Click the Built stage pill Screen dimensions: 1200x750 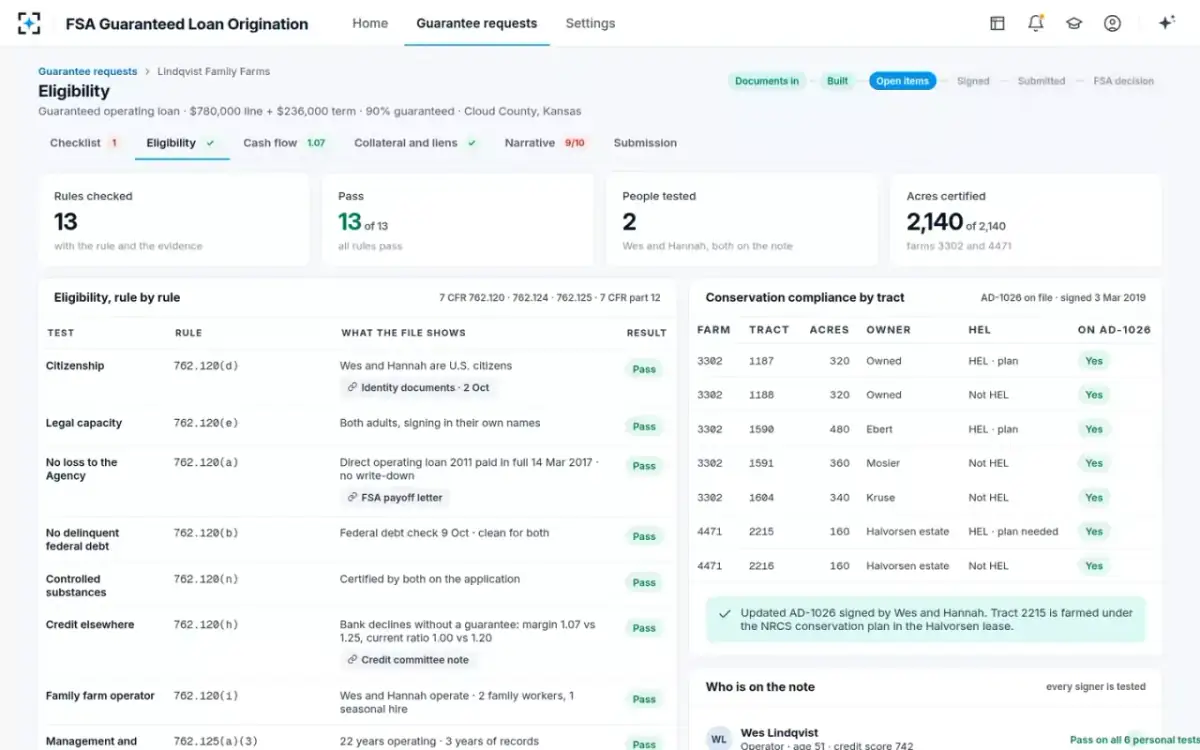pos(837,81)
